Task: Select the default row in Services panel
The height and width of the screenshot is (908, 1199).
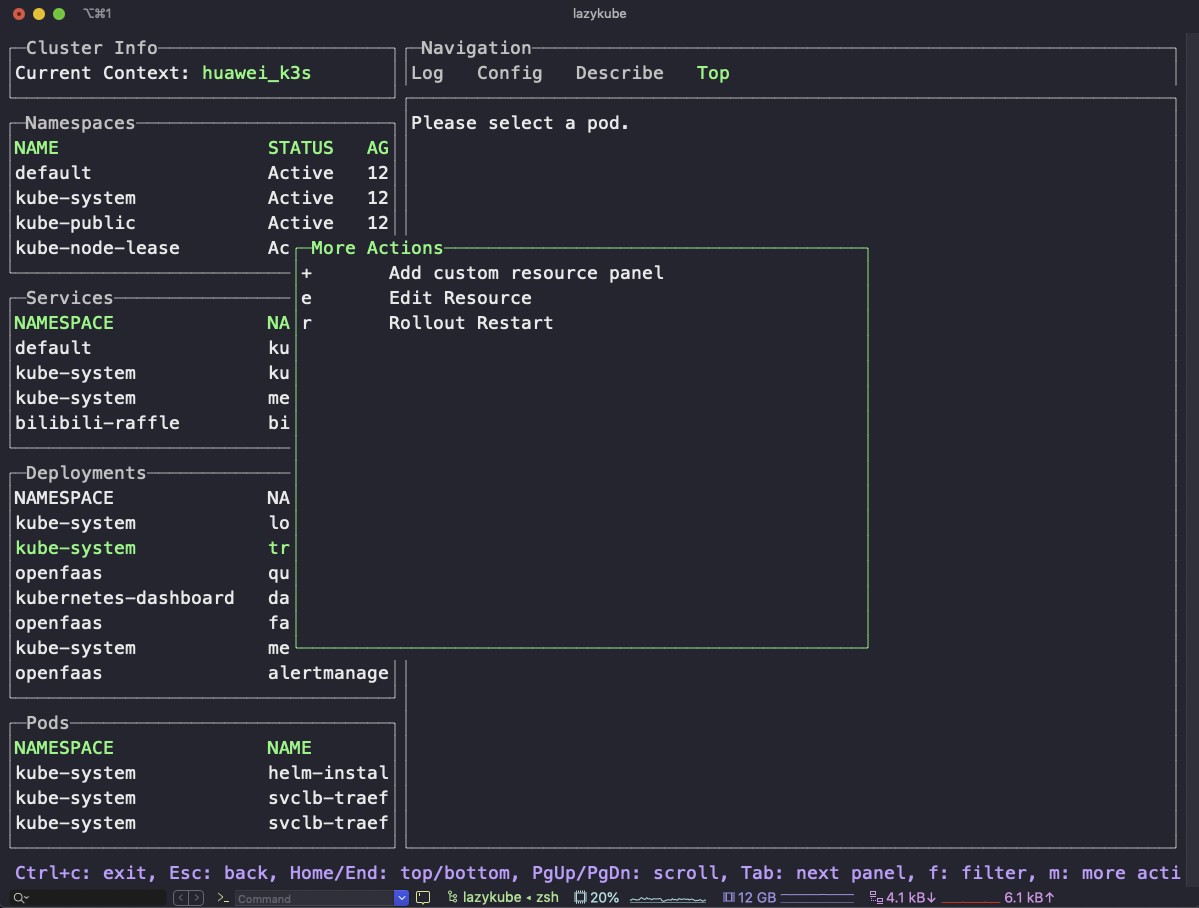Action: point(152,348)
